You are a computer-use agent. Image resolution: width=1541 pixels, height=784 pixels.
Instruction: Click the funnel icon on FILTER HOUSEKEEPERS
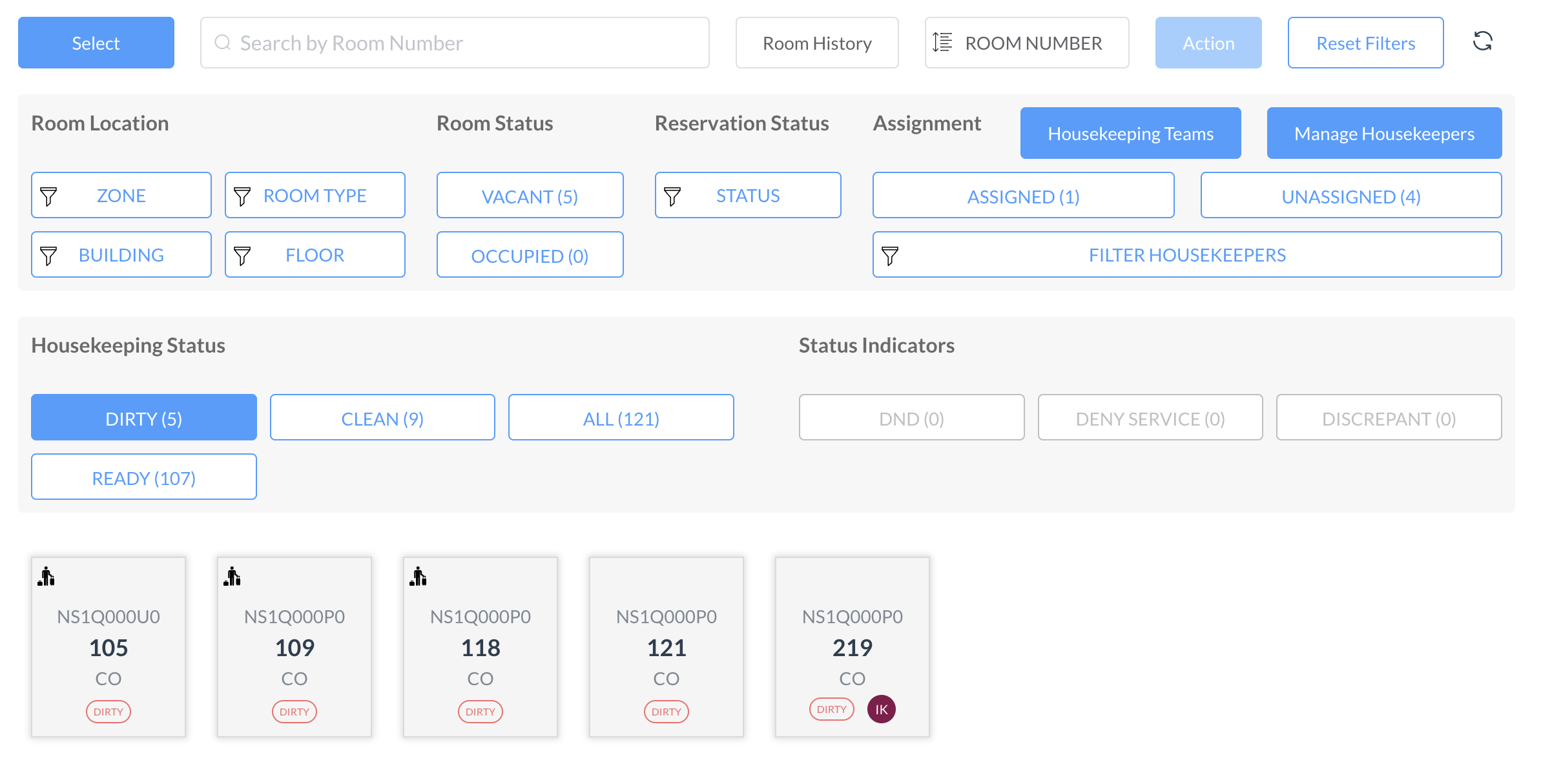click(890, 255)
